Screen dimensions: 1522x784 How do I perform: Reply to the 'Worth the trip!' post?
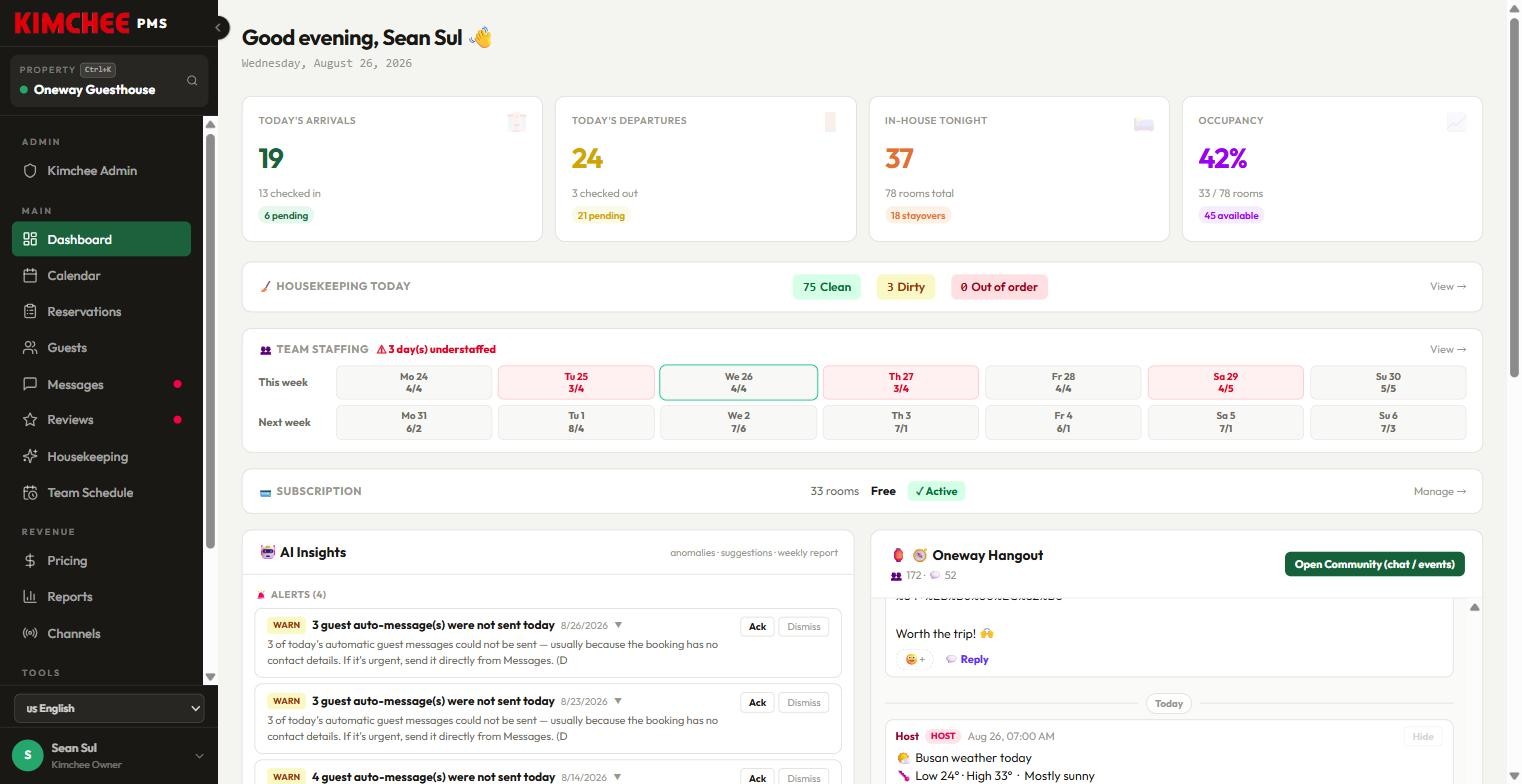pyautogui.click(x=967, y=659)
